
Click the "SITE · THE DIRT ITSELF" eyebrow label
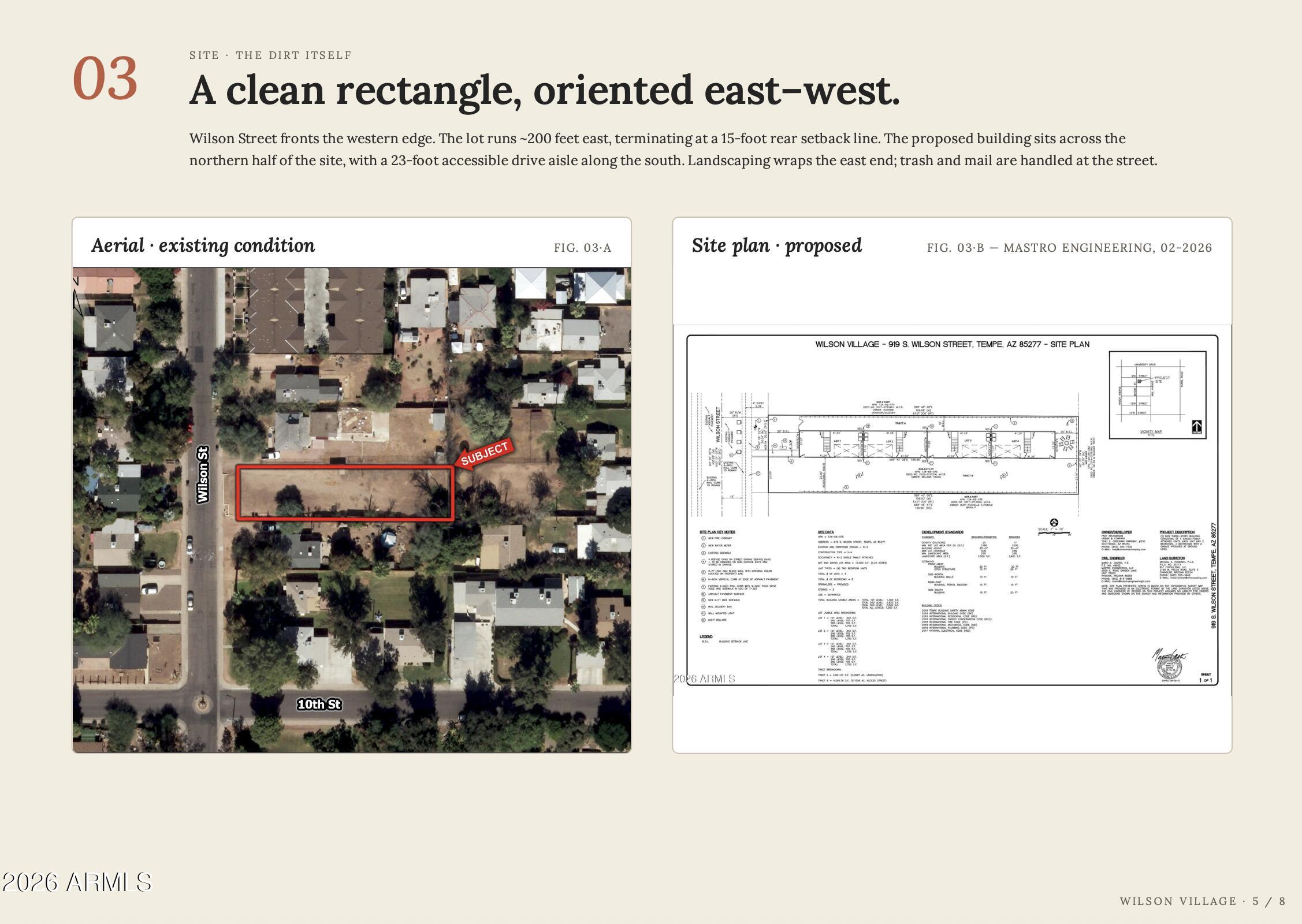[x=270, y=55]
